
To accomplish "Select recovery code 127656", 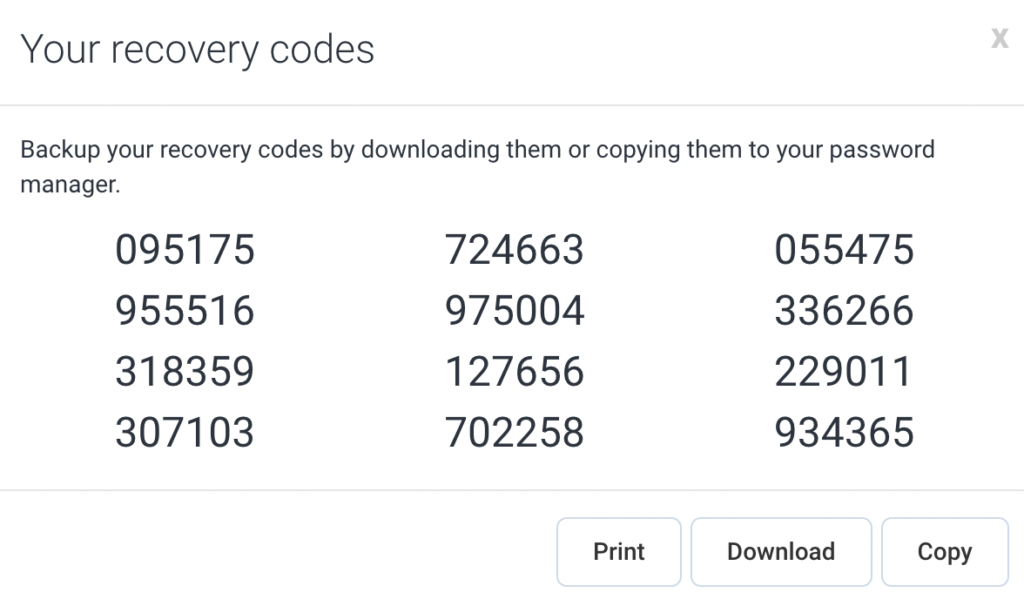I will [x=515, y=371].
